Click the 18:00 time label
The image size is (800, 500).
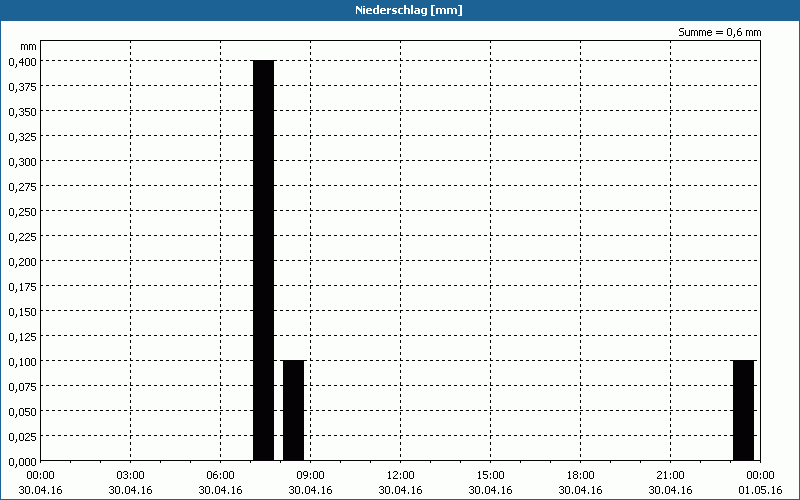[580, 476]
